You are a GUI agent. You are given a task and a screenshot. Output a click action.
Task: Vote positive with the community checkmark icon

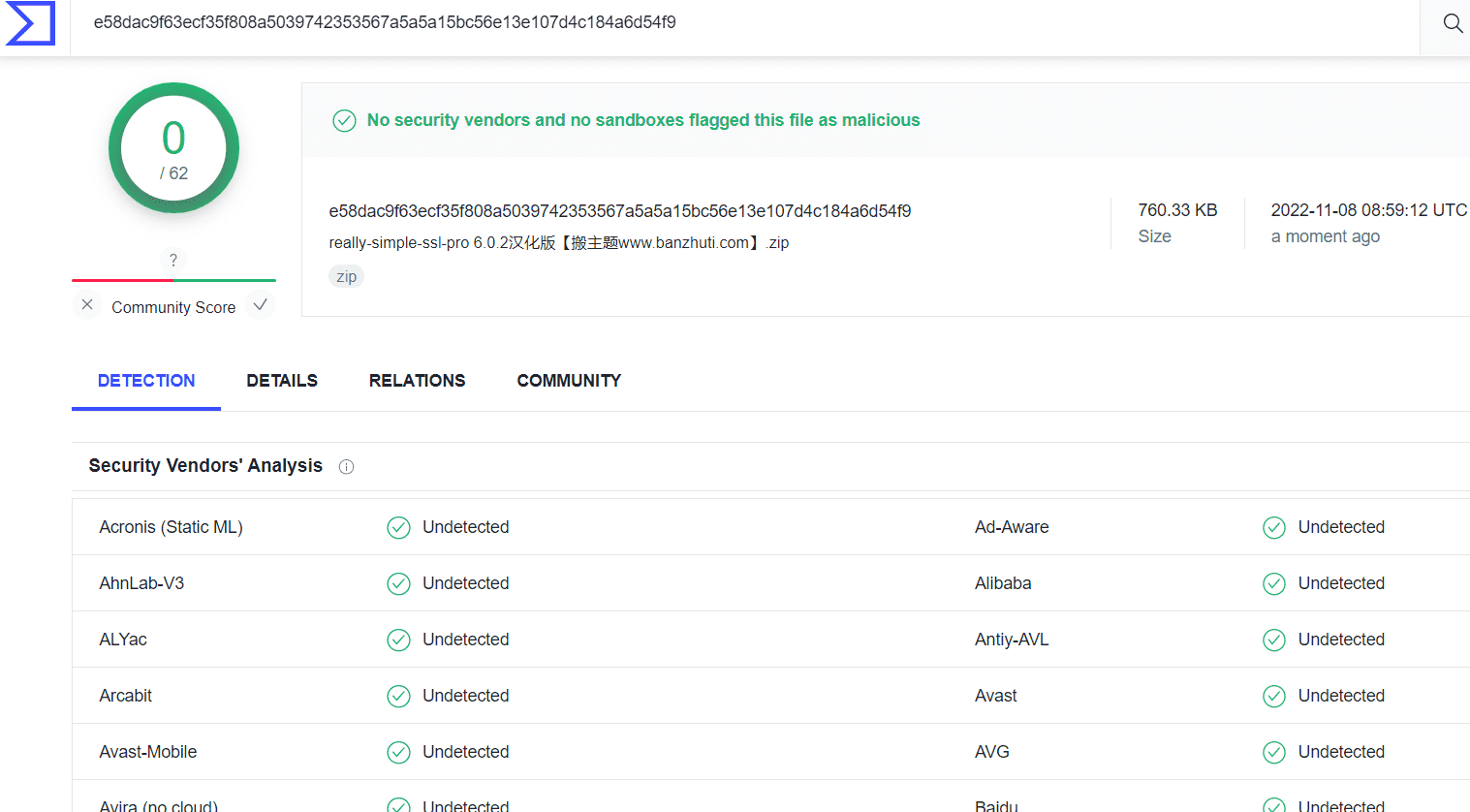(260, 305)
